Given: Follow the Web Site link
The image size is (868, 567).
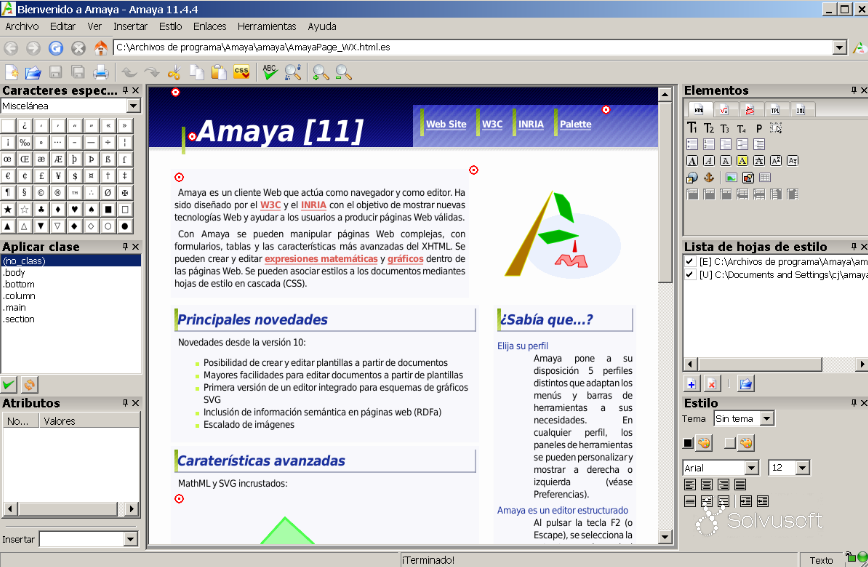Looking at the screenshot, I should pos(446,124).
